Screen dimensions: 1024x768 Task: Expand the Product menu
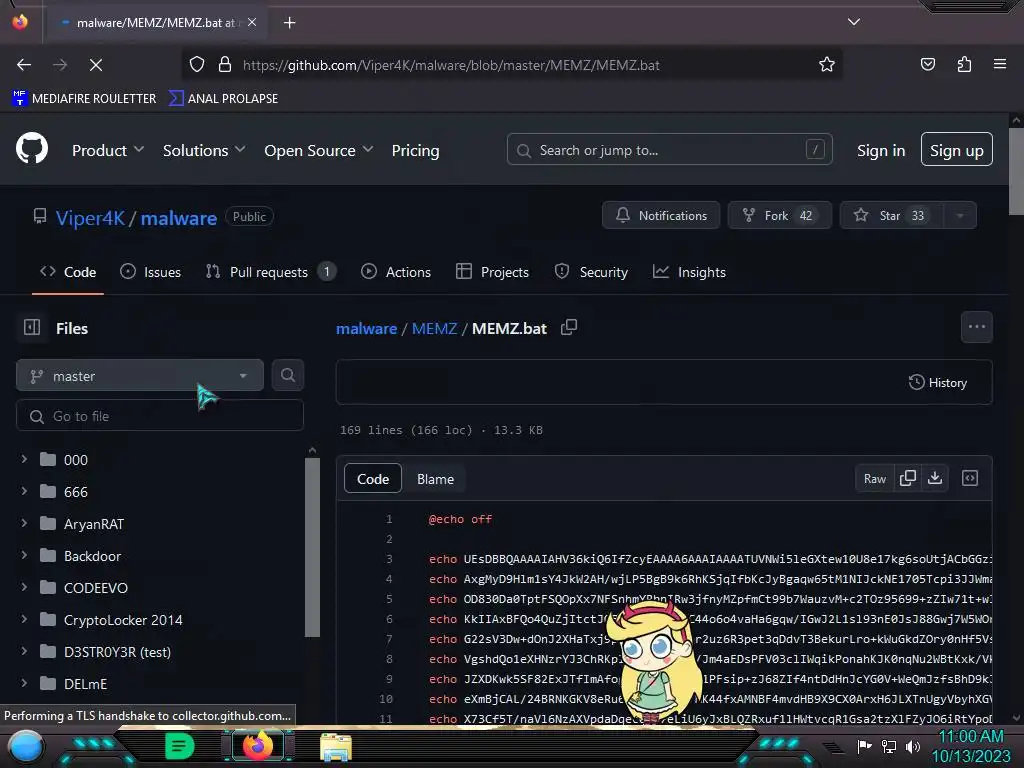[x=108, y=150]
